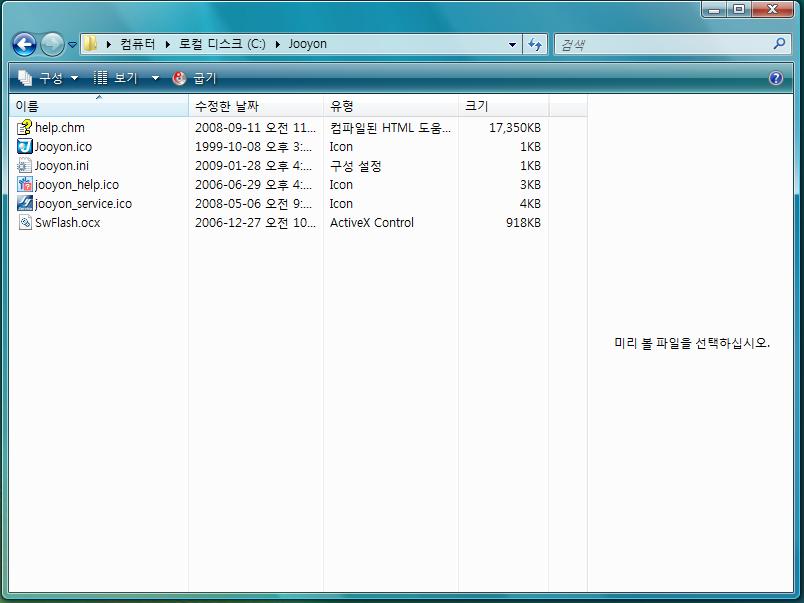Click the 2006-06-29 modified date cell
Image resolution: width=804 pixels, height=603 pixels.
(253, 185)
